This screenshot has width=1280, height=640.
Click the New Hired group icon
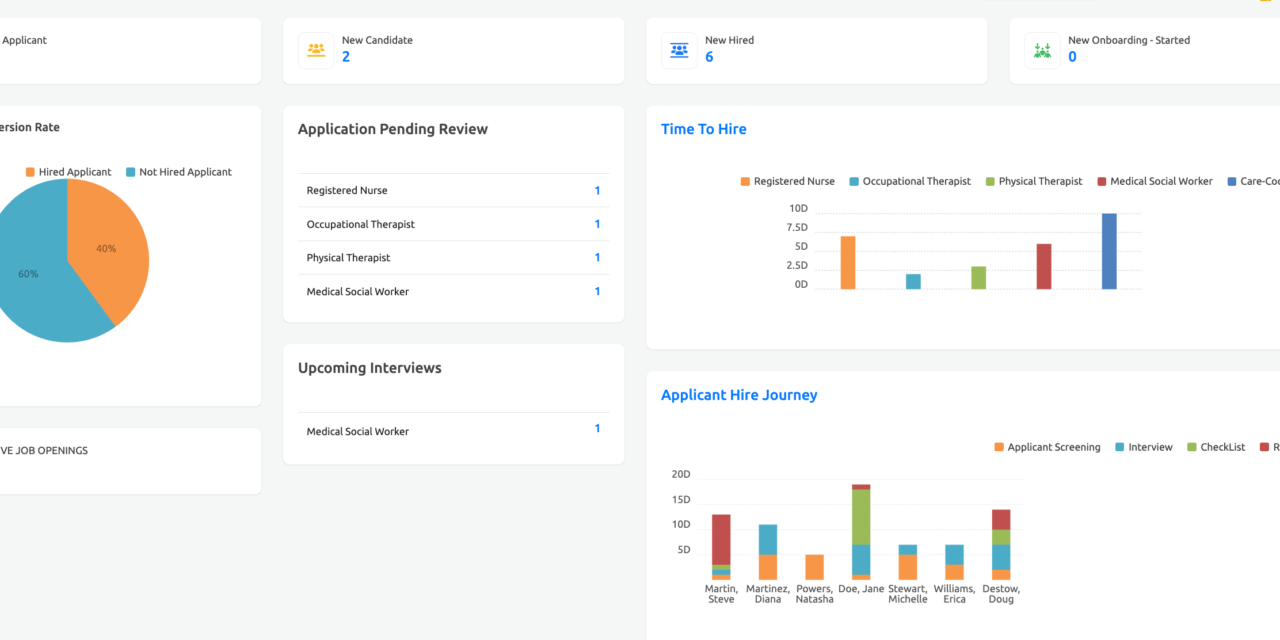point(679,50)
